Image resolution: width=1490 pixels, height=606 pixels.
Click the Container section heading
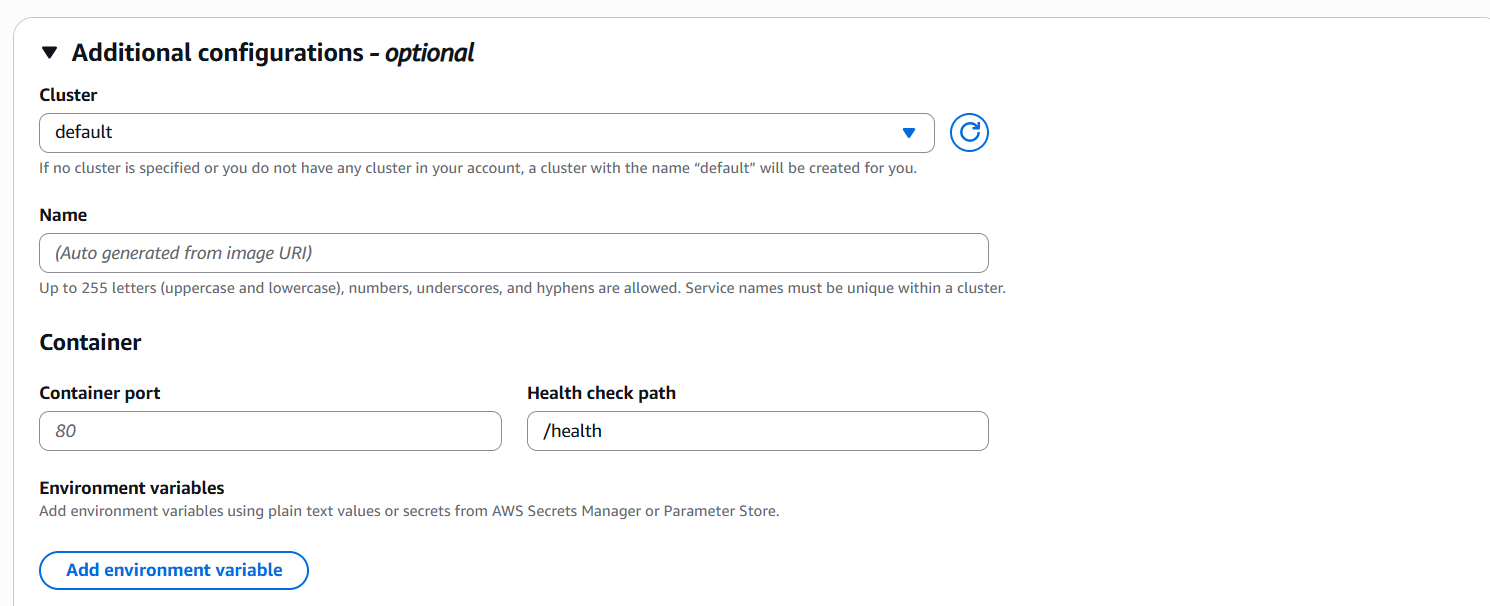coord(90,342)
